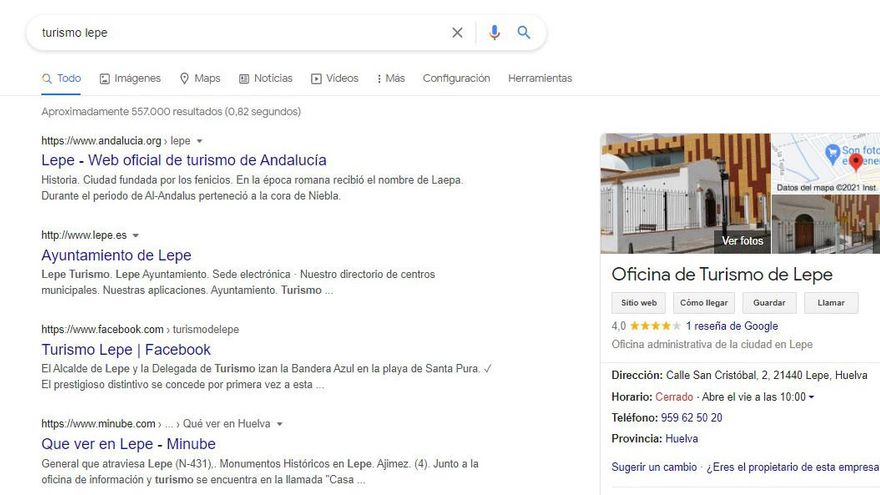The width and height of the screenshot is (880, 495).
Task: Open Herramientas search tools
Action: point(540,79)
